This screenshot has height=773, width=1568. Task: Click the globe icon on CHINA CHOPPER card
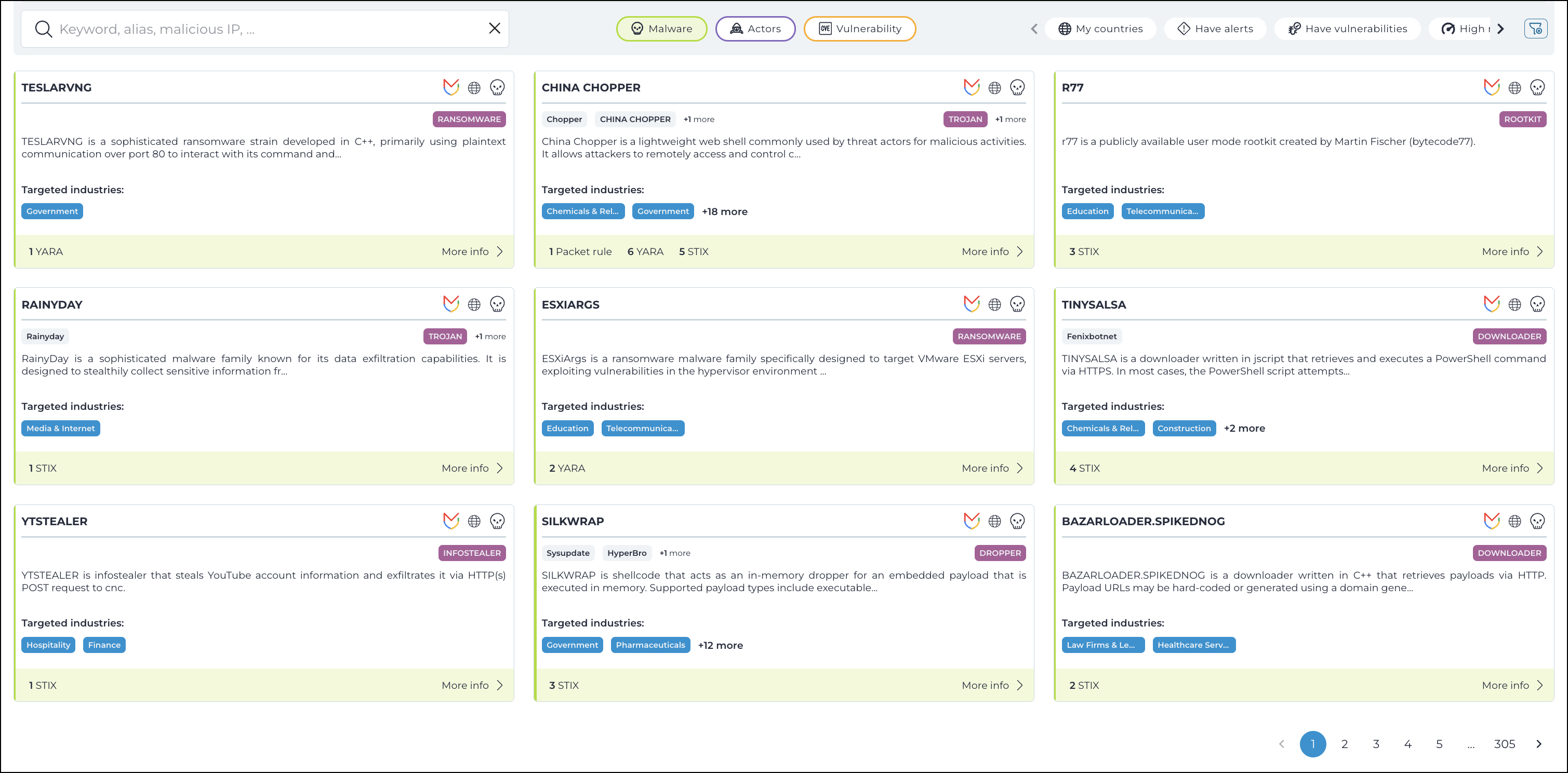(x=994, y=88)
